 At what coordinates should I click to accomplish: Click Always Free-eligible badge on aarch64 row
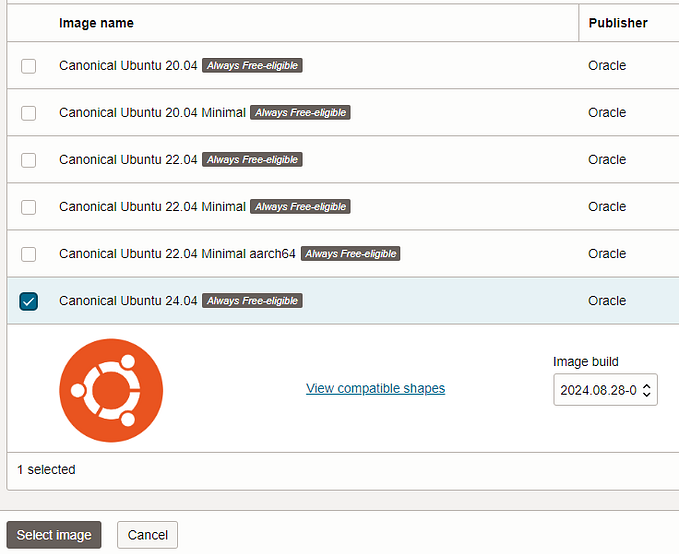351,254
